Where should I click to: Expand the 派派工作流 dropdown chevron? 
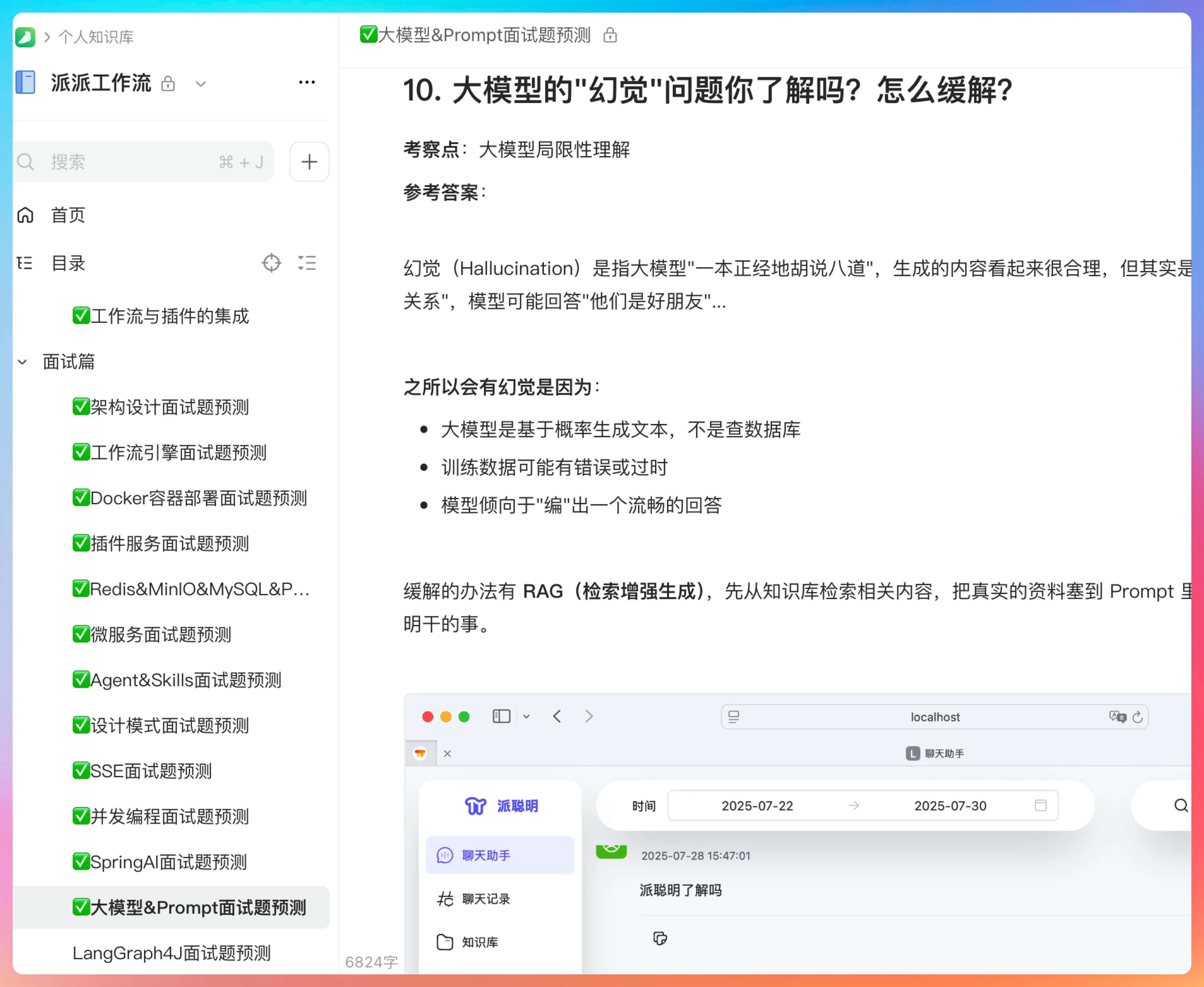tap(200, 84)
